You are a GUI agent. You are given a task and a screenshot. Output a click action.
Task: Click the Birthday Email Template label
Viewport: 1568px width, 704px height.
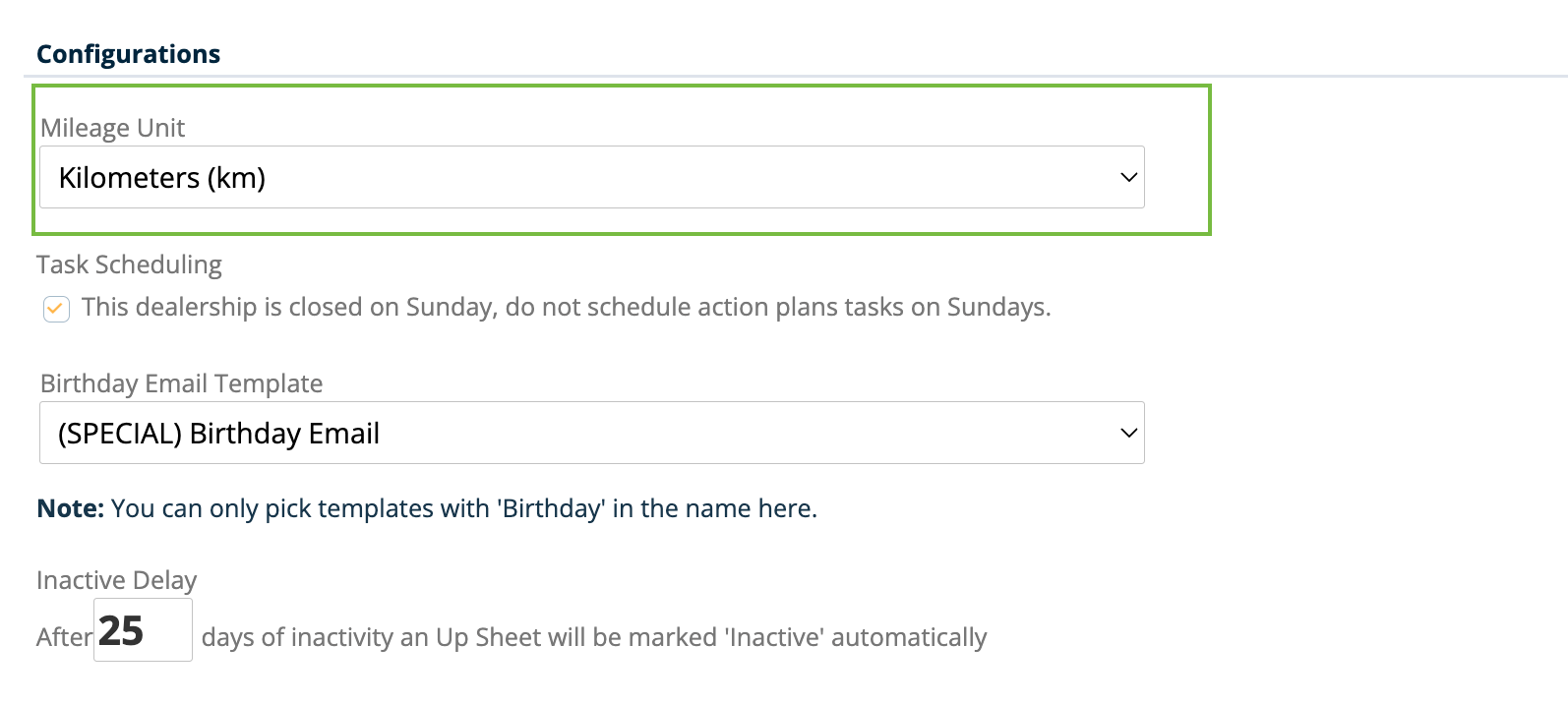pos(181,383)
